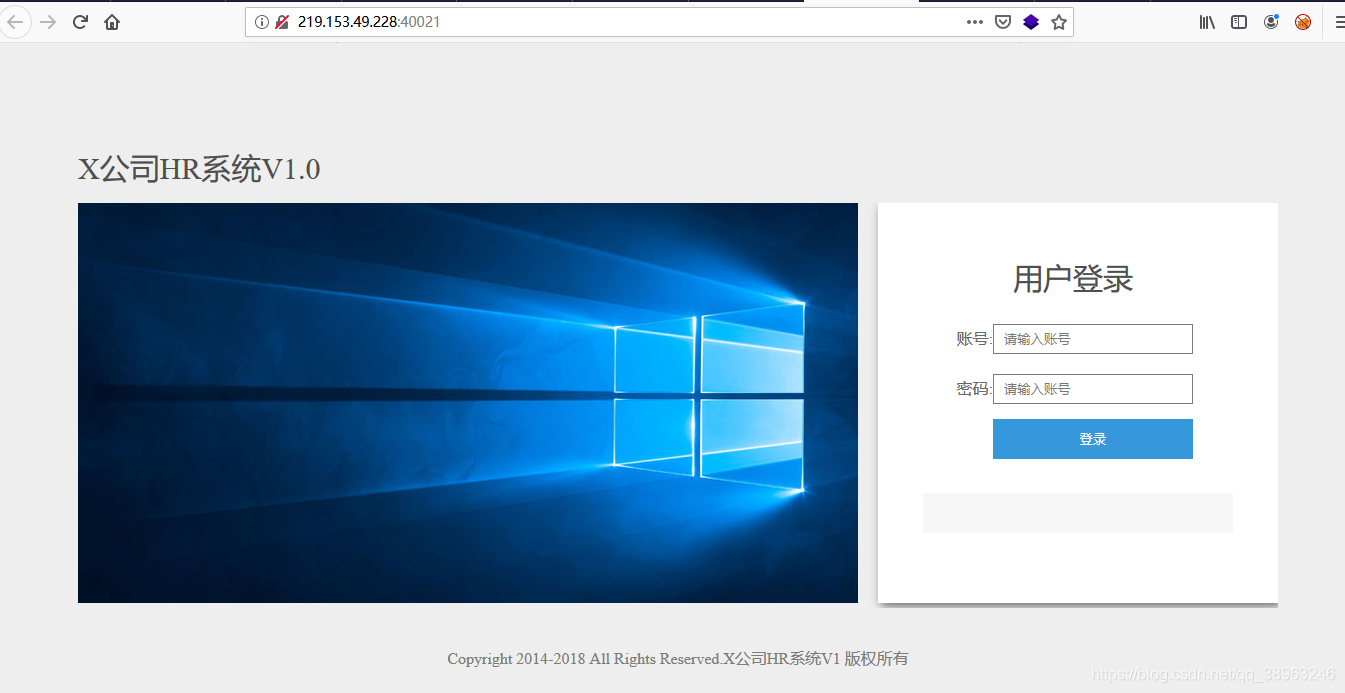Open the browser home page
The width and height of the screenshot is (1345, 693).
coord(112,22)
